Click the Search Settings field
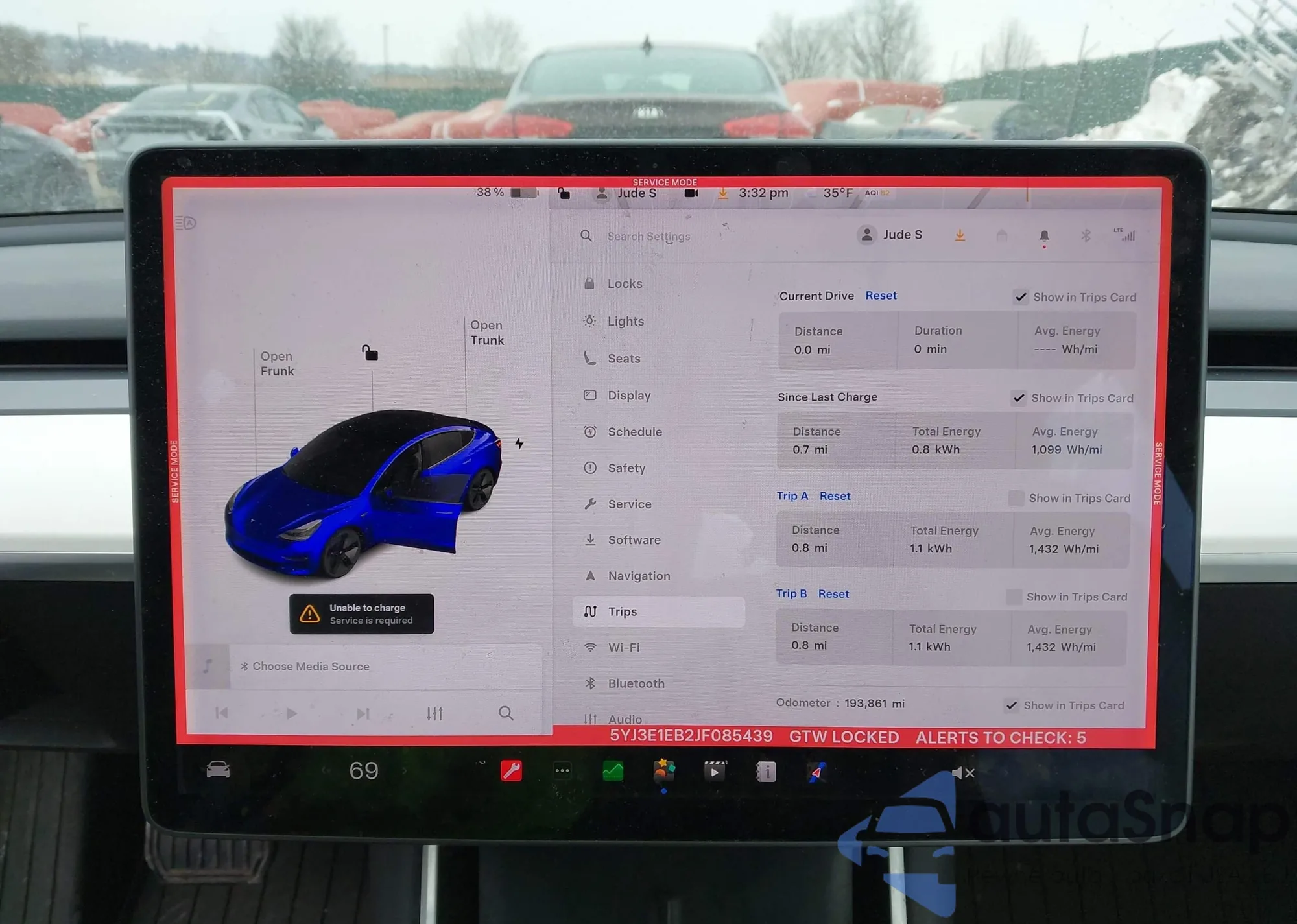1297x924 pixels. click(648, 237)
